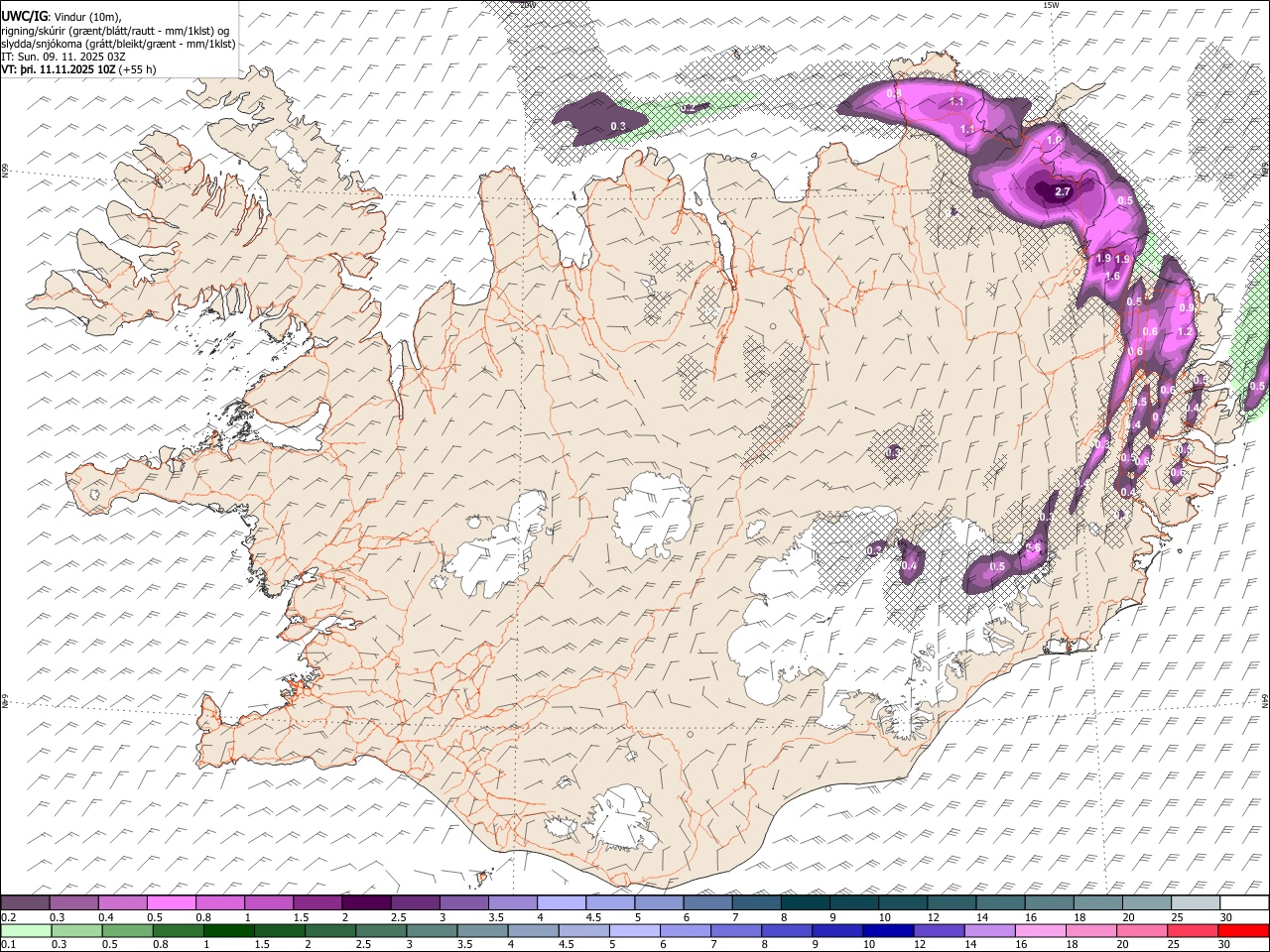Click the 18 label under the purple scale
The width and height of the screenshot is (1270, 952).
point(1080,916)
